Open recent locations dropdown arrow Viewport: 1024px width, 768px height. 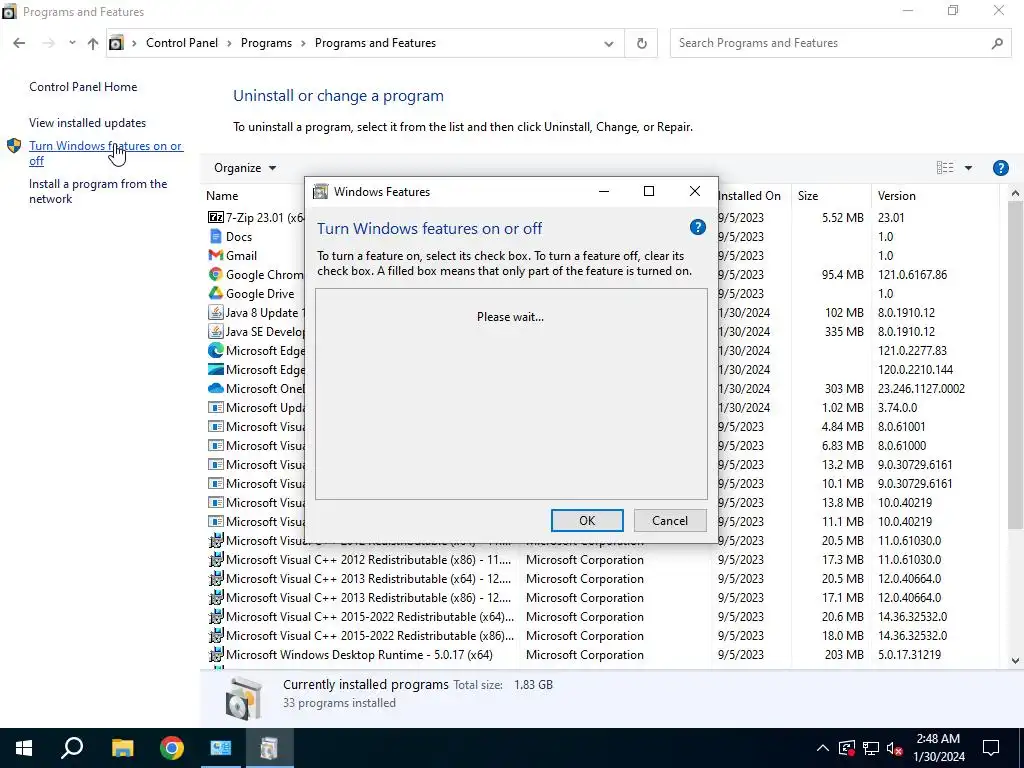click(x=72, y=43)
